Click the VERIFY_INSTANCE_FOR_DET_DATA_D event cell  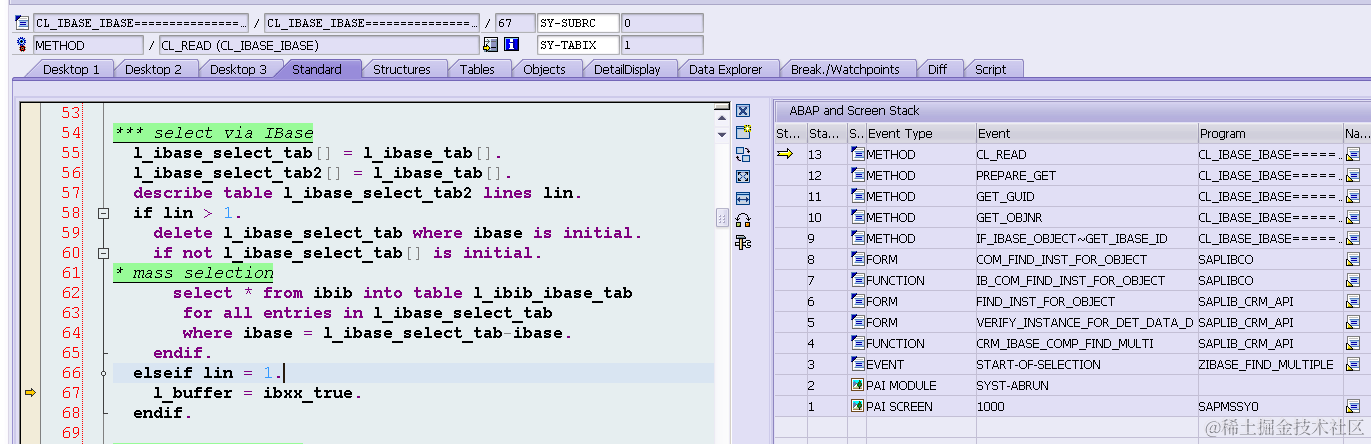[1087, 322]
